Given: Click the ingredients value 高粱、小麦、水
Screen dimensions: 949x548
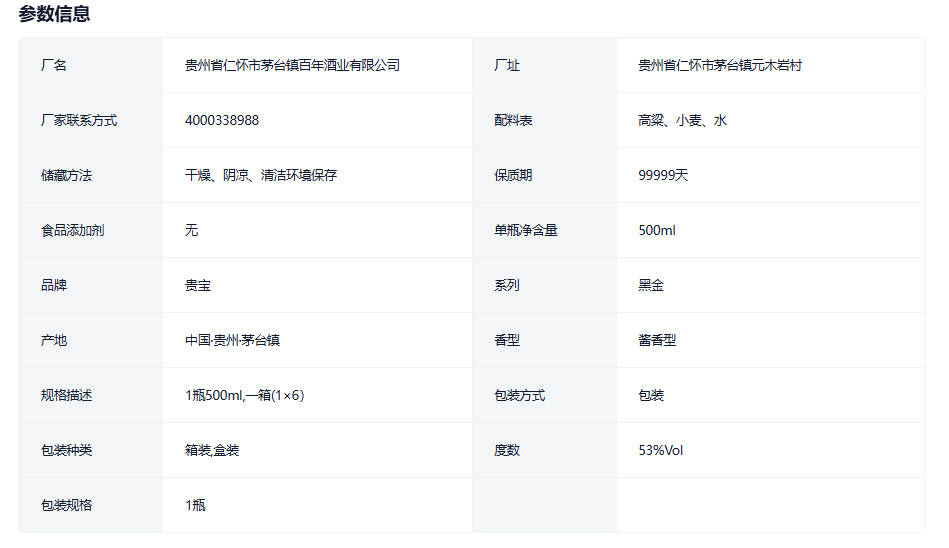Looking at the screenshot, I should coord(682,120).
